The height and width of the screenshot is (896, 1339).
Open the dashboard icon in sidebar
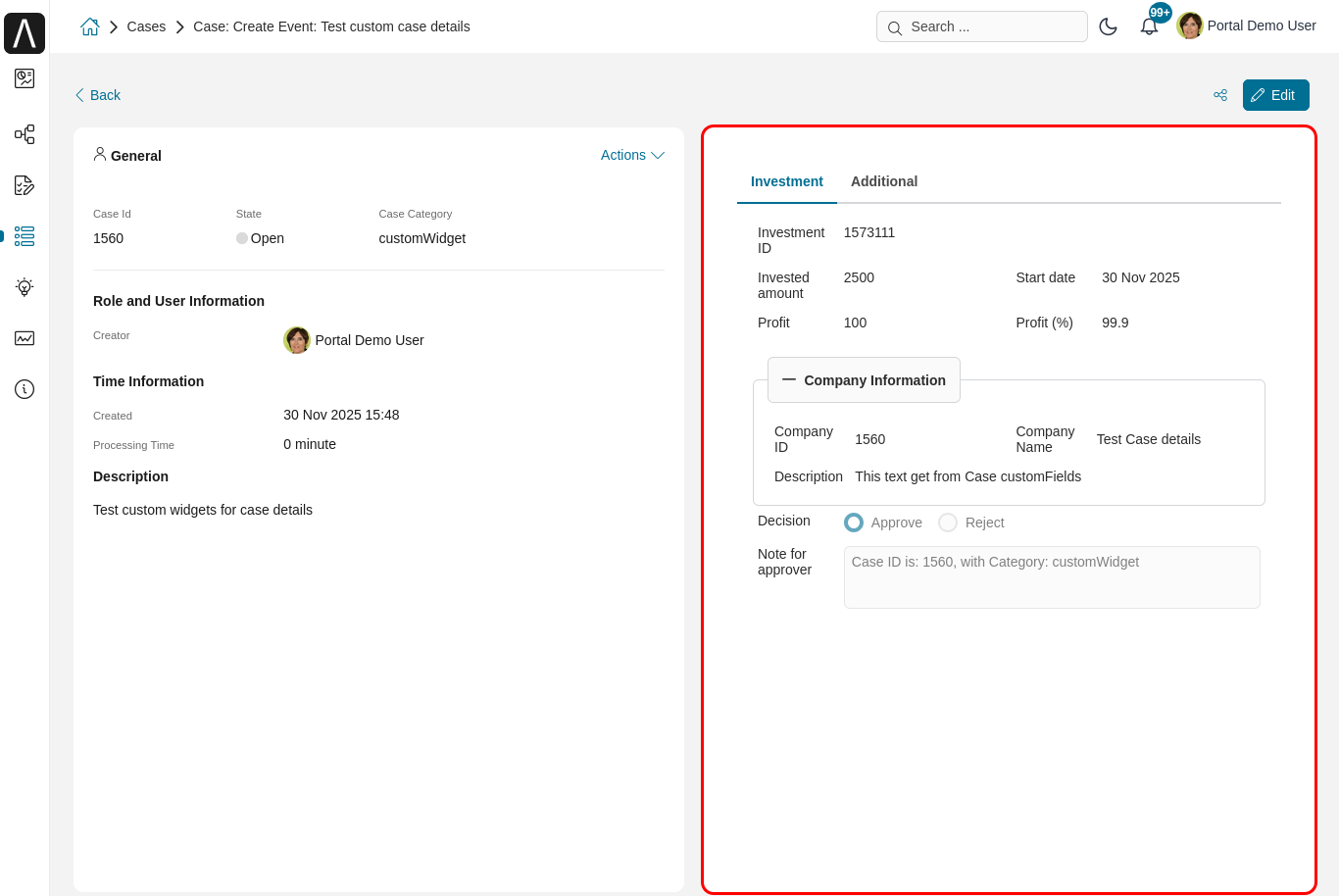point(25,78)
